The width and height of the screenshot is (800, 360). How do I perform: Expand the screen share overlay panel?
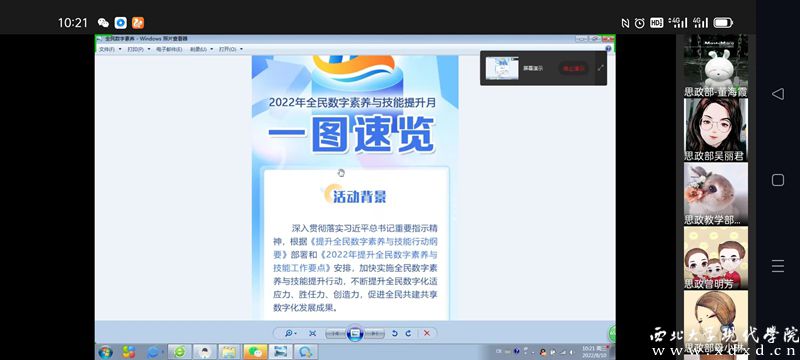click(601, 68)
